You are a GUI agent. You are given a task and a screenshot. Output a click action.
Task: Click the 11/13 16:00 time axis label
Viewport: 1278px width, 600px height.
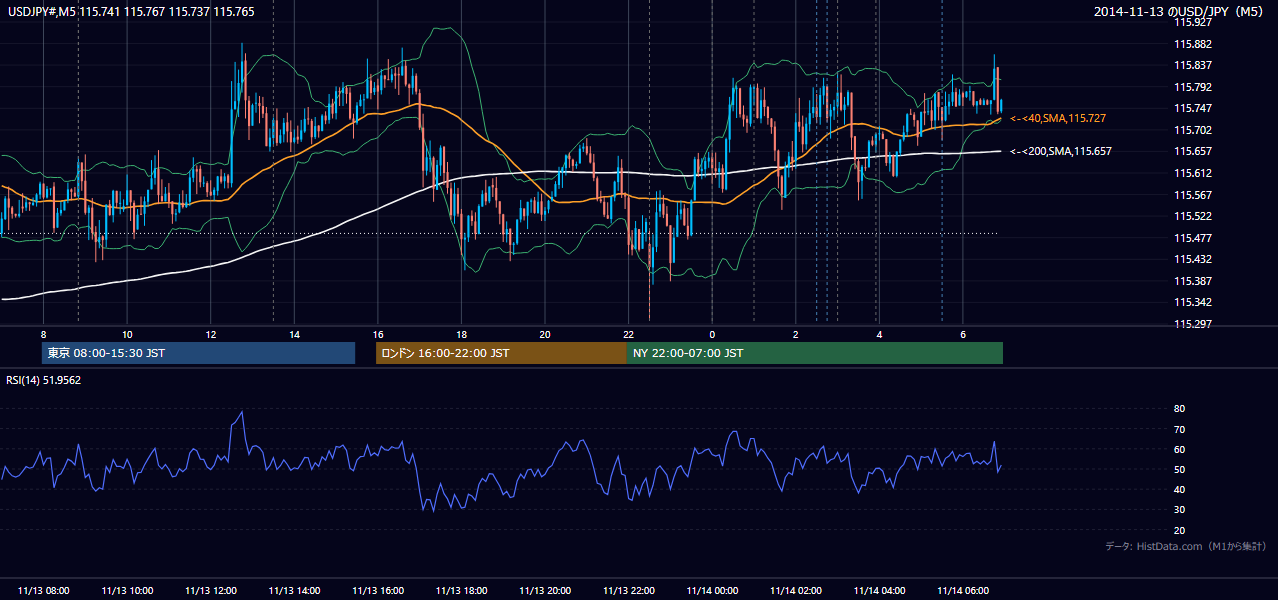click(x=378, y=590)
